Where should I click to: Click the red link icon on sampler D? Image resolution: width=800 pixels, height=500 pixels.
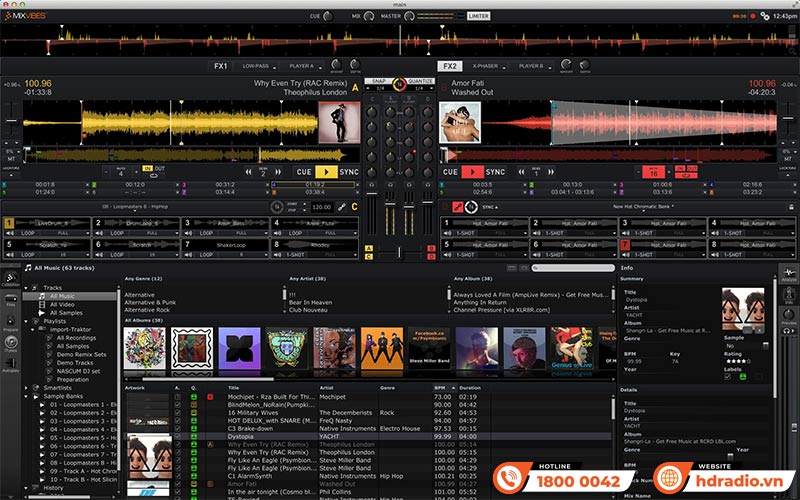click(x=458, y=207)
